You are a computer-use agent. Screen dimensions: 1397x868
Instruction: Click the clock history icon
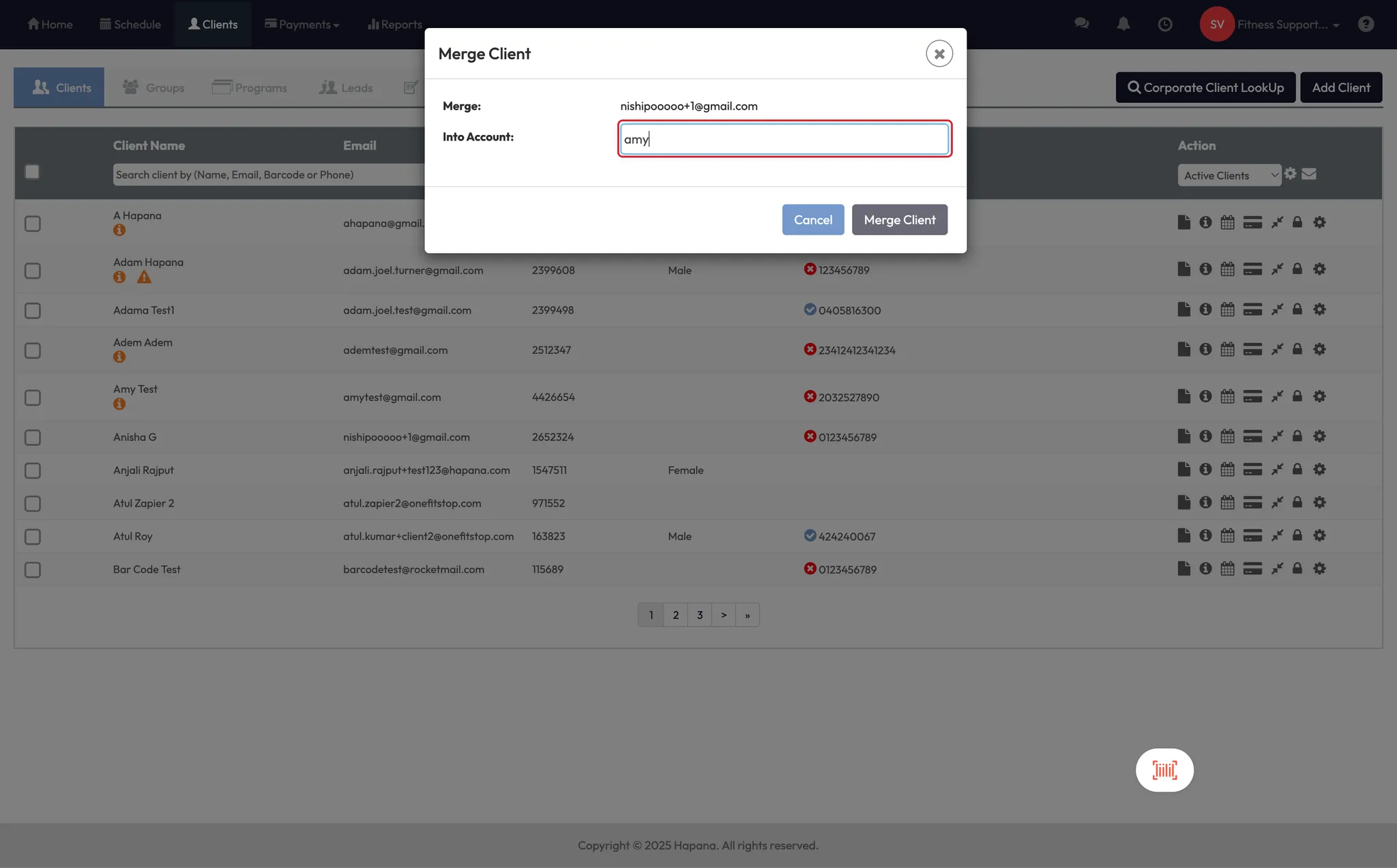[1165, 24]
